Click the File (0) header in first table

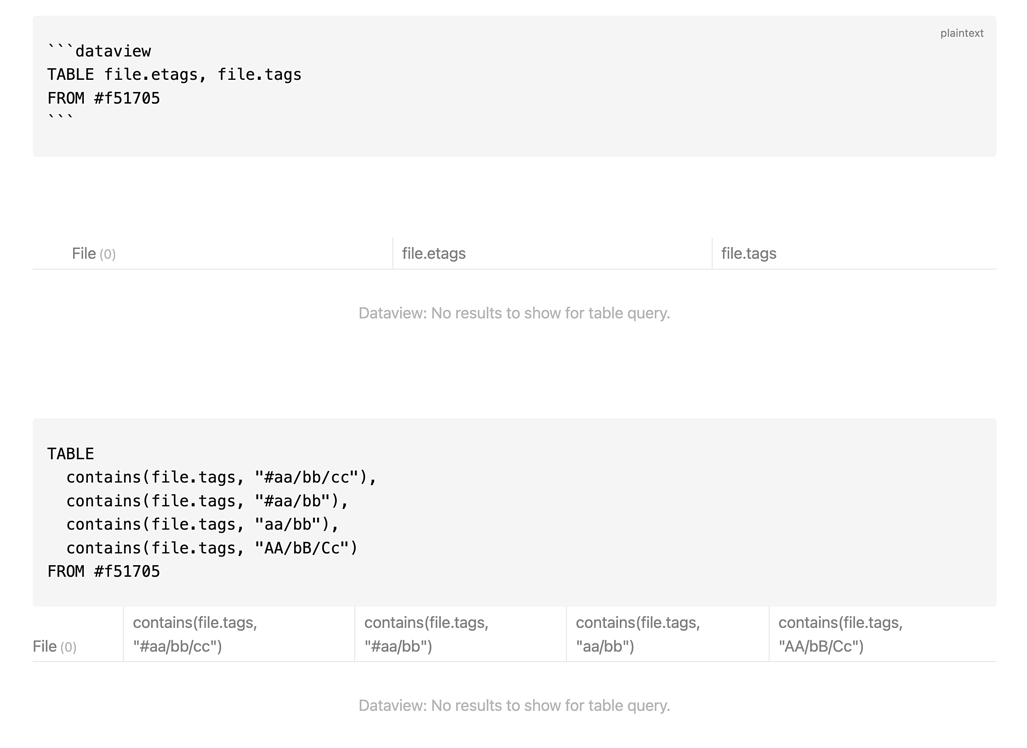click(x=93, y=253)
